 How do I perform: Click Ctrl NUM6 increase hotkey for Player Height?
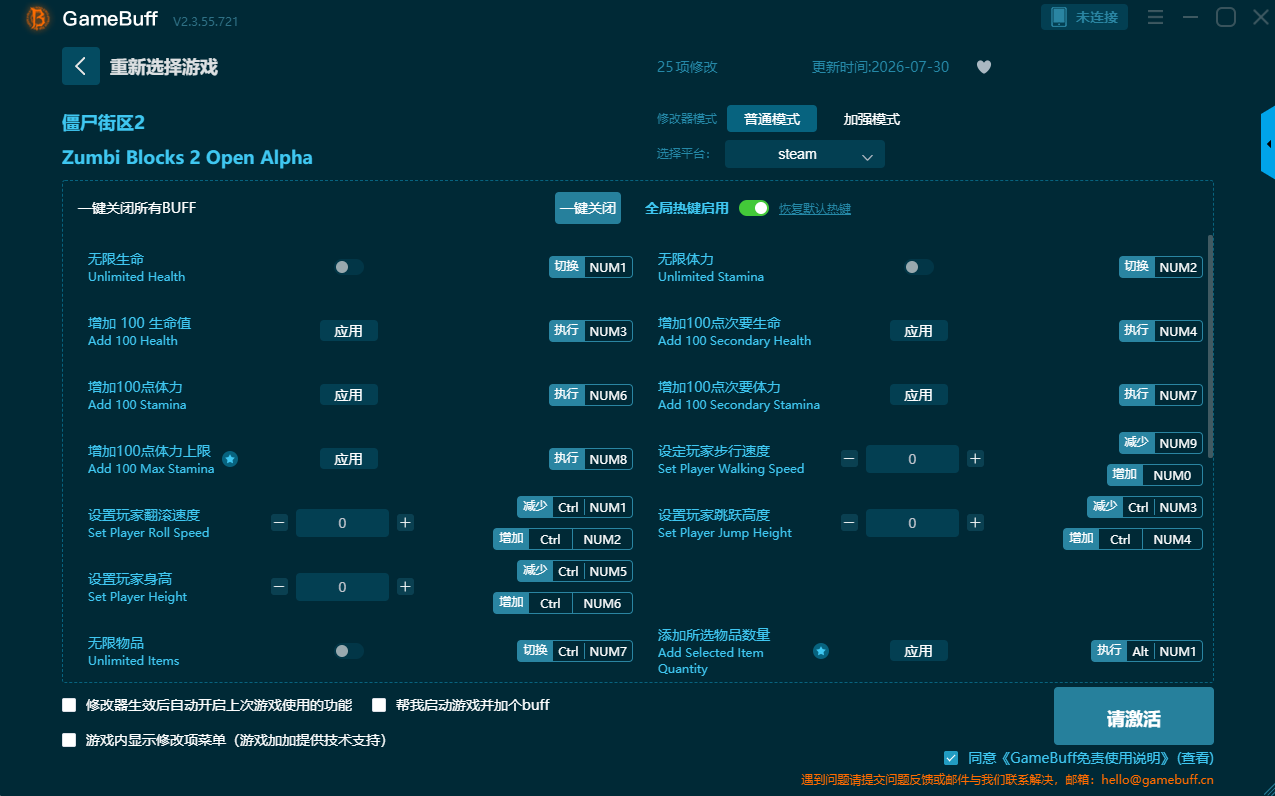(563, 603)
